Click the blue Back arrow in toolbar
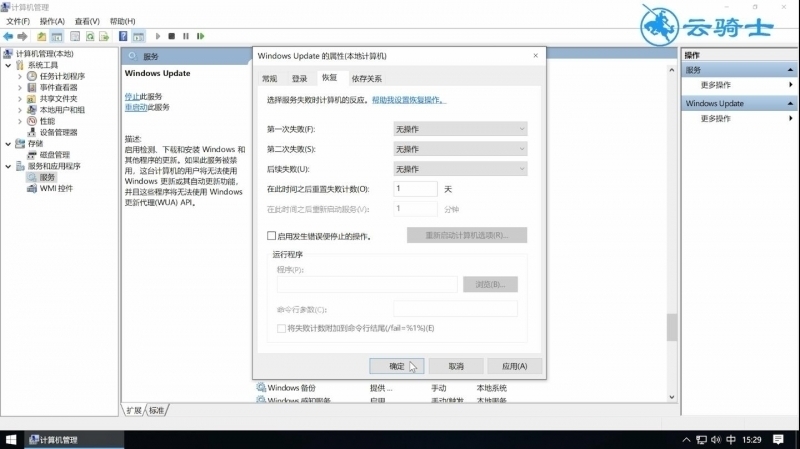The width and height of the screenshot is (800, 449). (x=8, y=36)
